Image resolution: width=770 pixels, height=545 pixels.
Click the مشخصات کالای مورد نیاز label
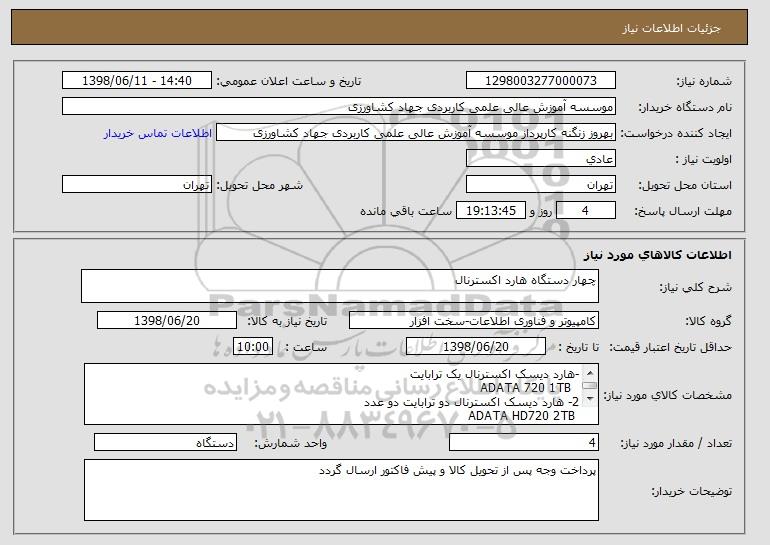click(x=667, y=395)
